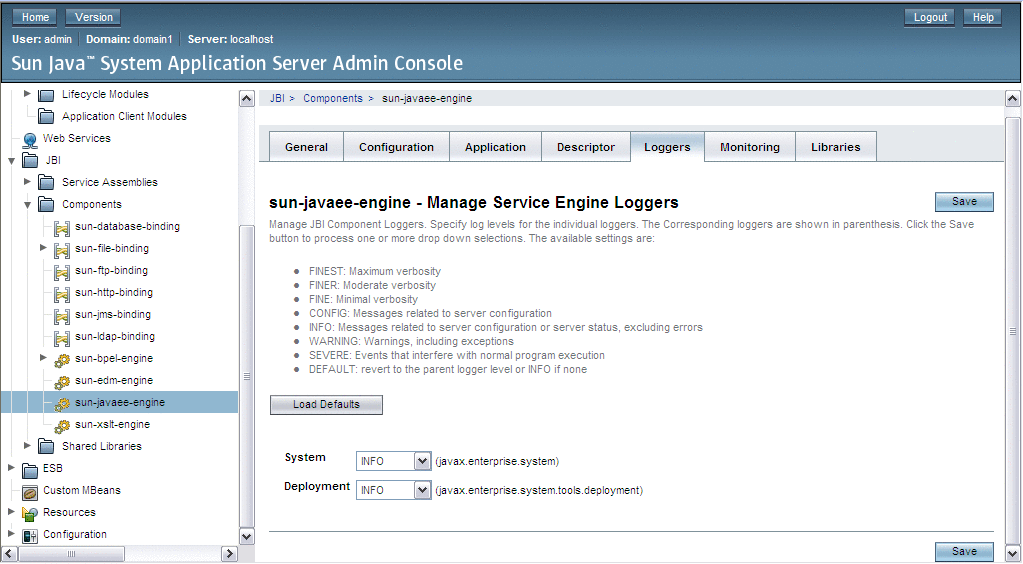The height and width of the screenshot is (564, 1023).
Task: Click the sun-jms-binding component icon
Action: pos(62,317)
